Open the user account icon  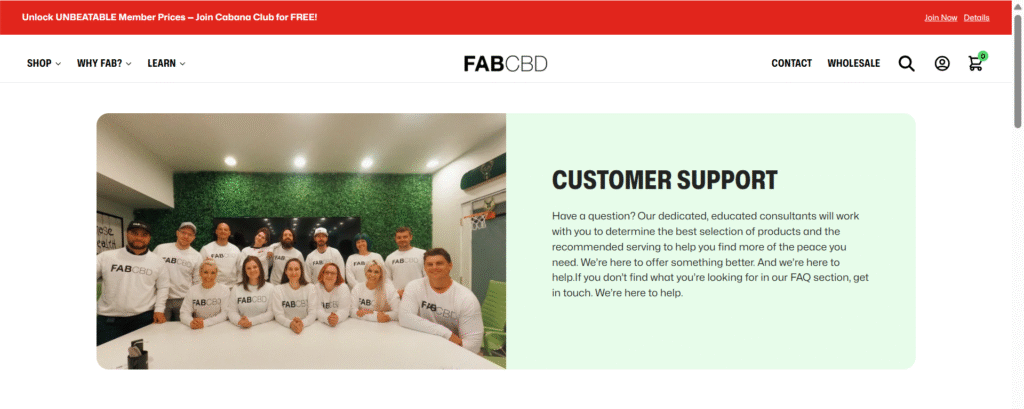[942, 63]
